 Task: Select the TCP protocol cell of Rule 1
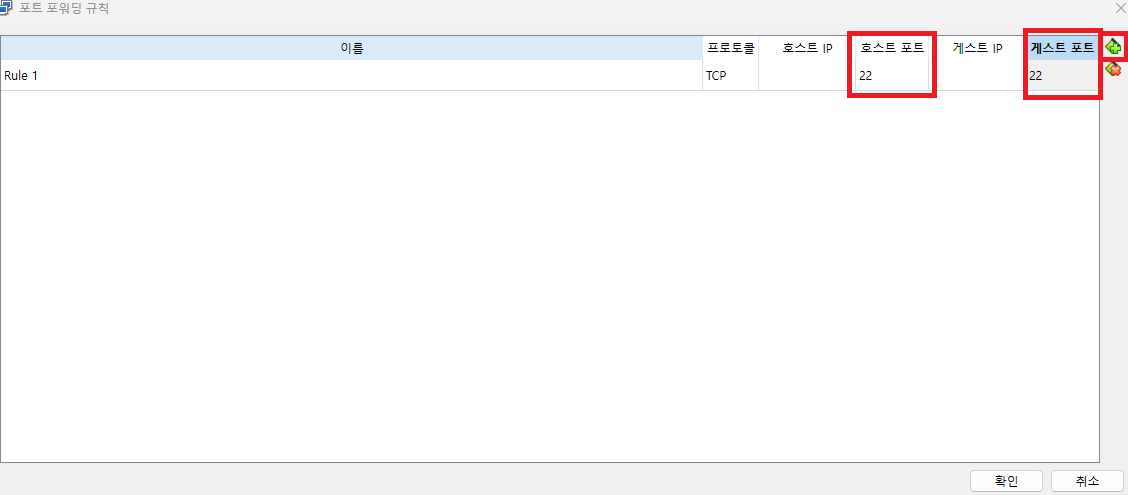(730, 75)
